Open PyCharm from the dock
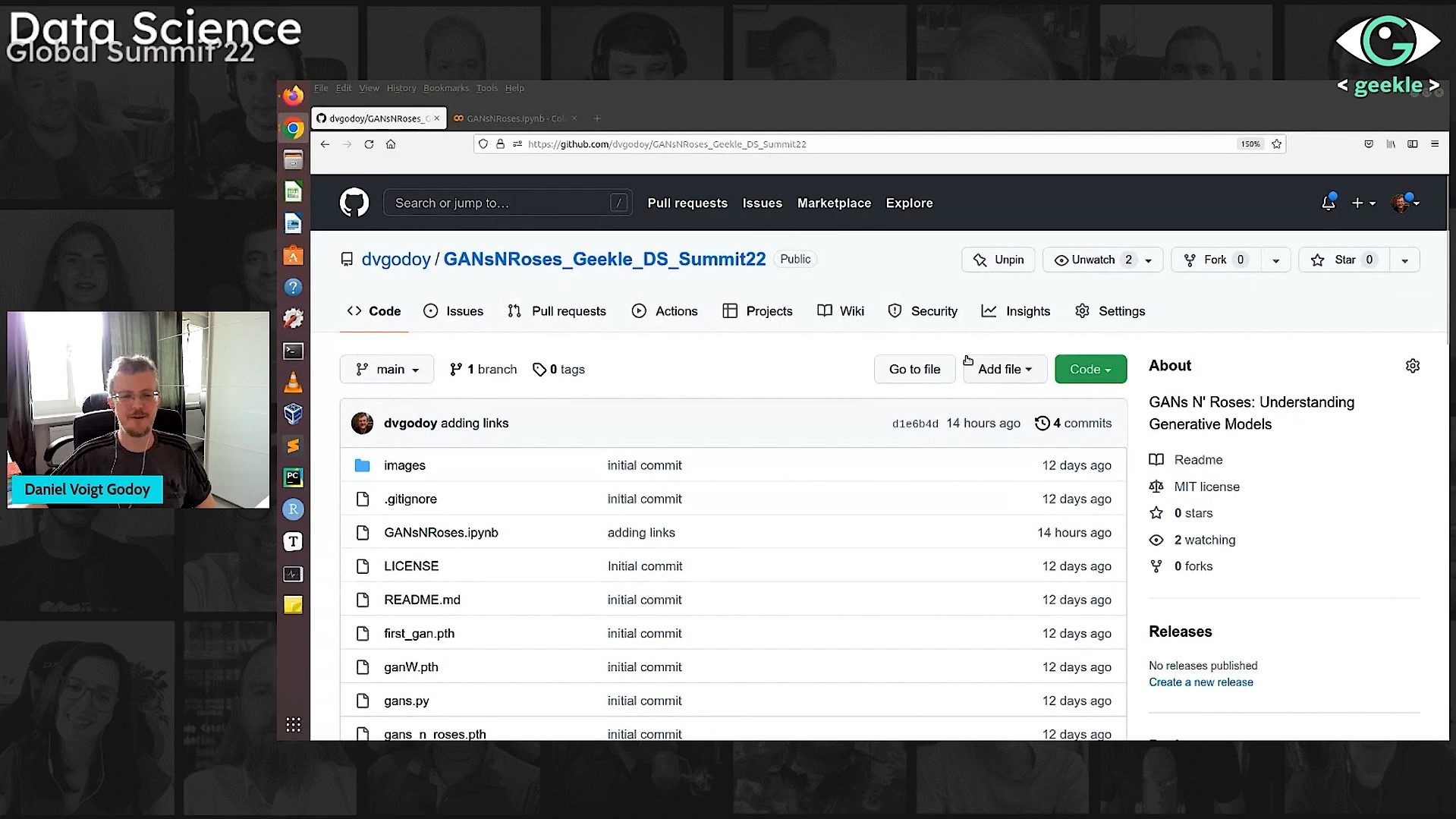This screenshot has height=819, width=1456. pos(294,477)
